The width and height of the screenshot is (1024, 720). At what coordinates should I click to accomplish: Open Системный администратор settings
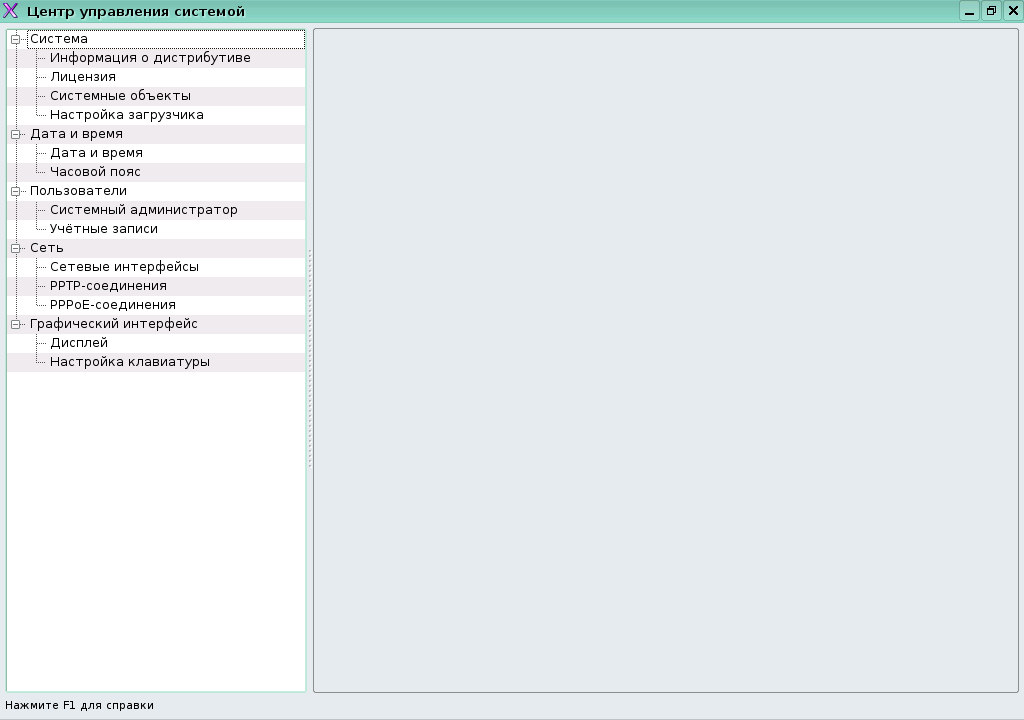pos(144,210)
